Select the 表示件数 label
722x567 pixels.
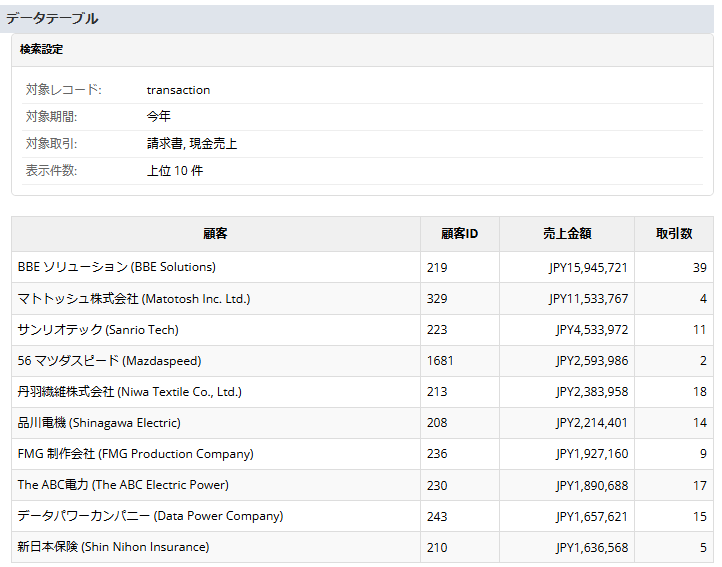(x=52, y=170)
